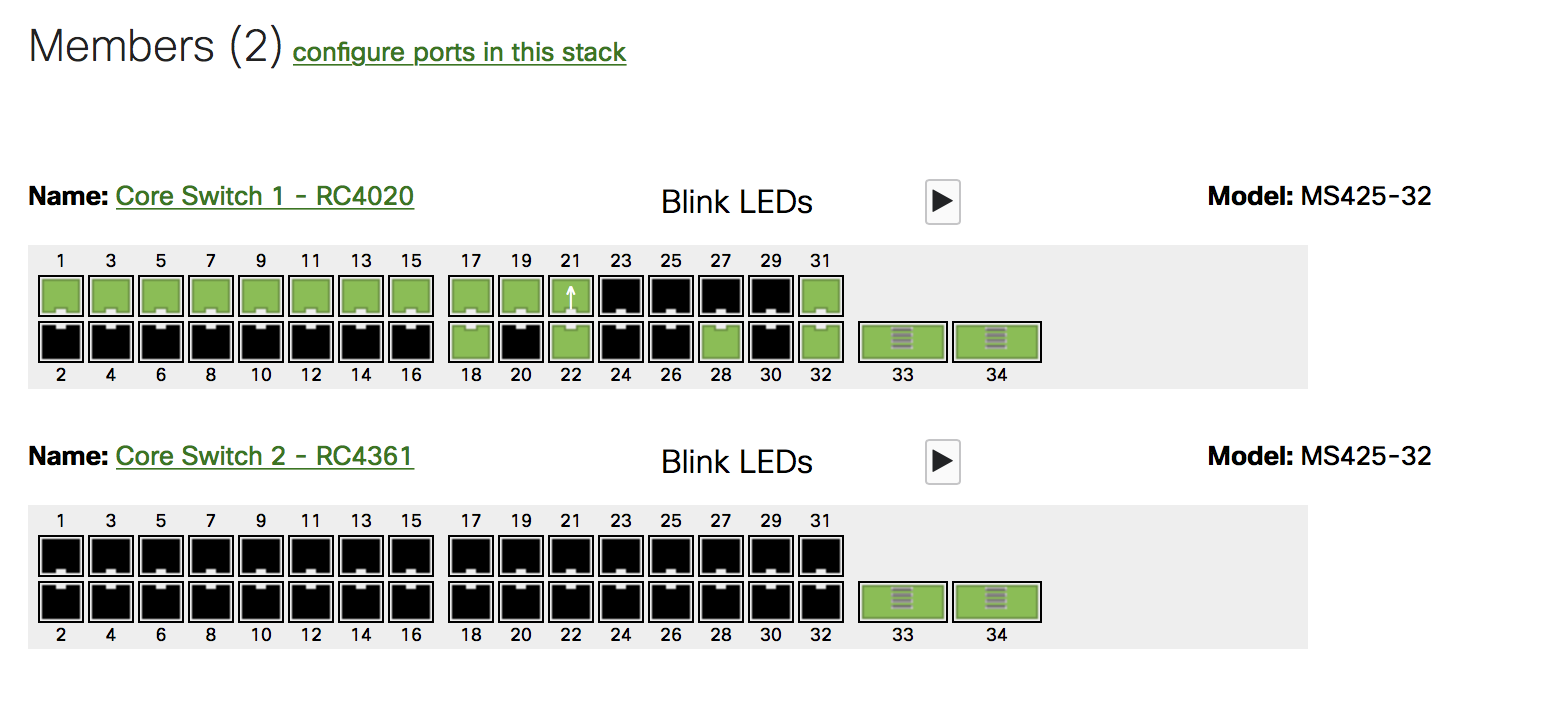Select port 22 on Core Switch 2

(x=571, y=601)
